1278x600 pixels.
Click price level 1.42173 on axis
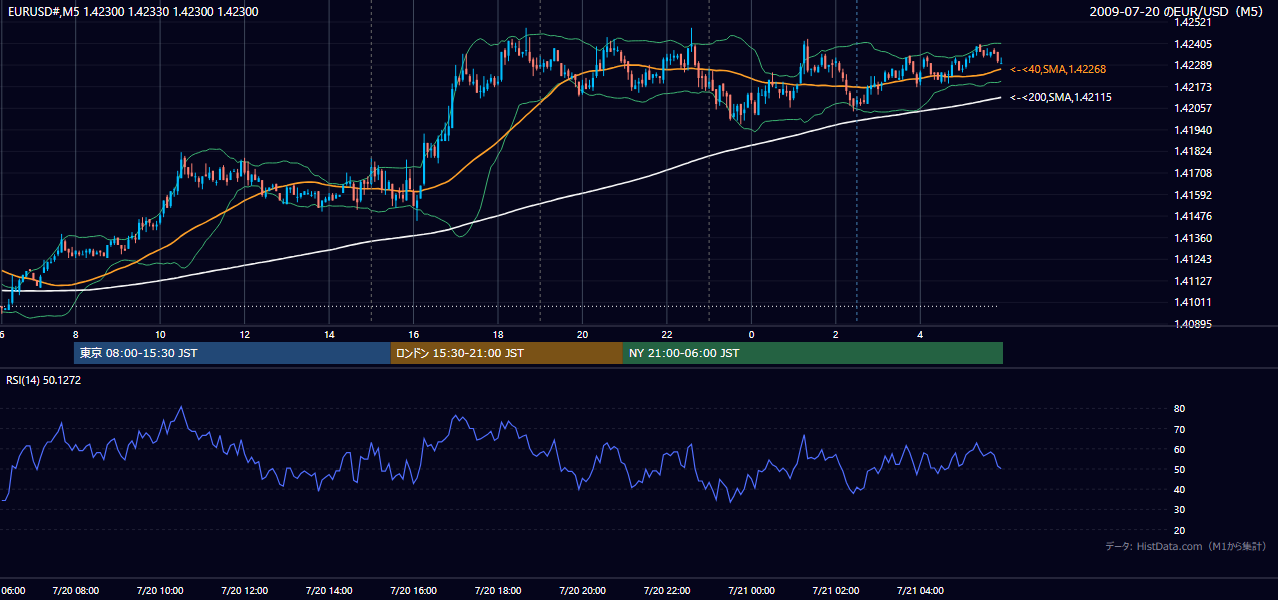tap(1193, 87)
